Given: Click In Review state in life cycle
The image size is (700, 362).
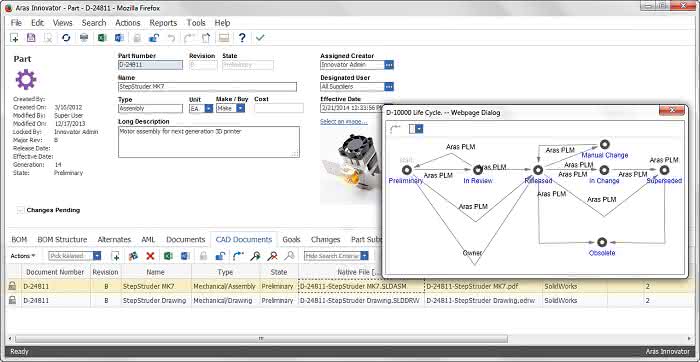Looking at the screenshot, I should click(478, 170).
